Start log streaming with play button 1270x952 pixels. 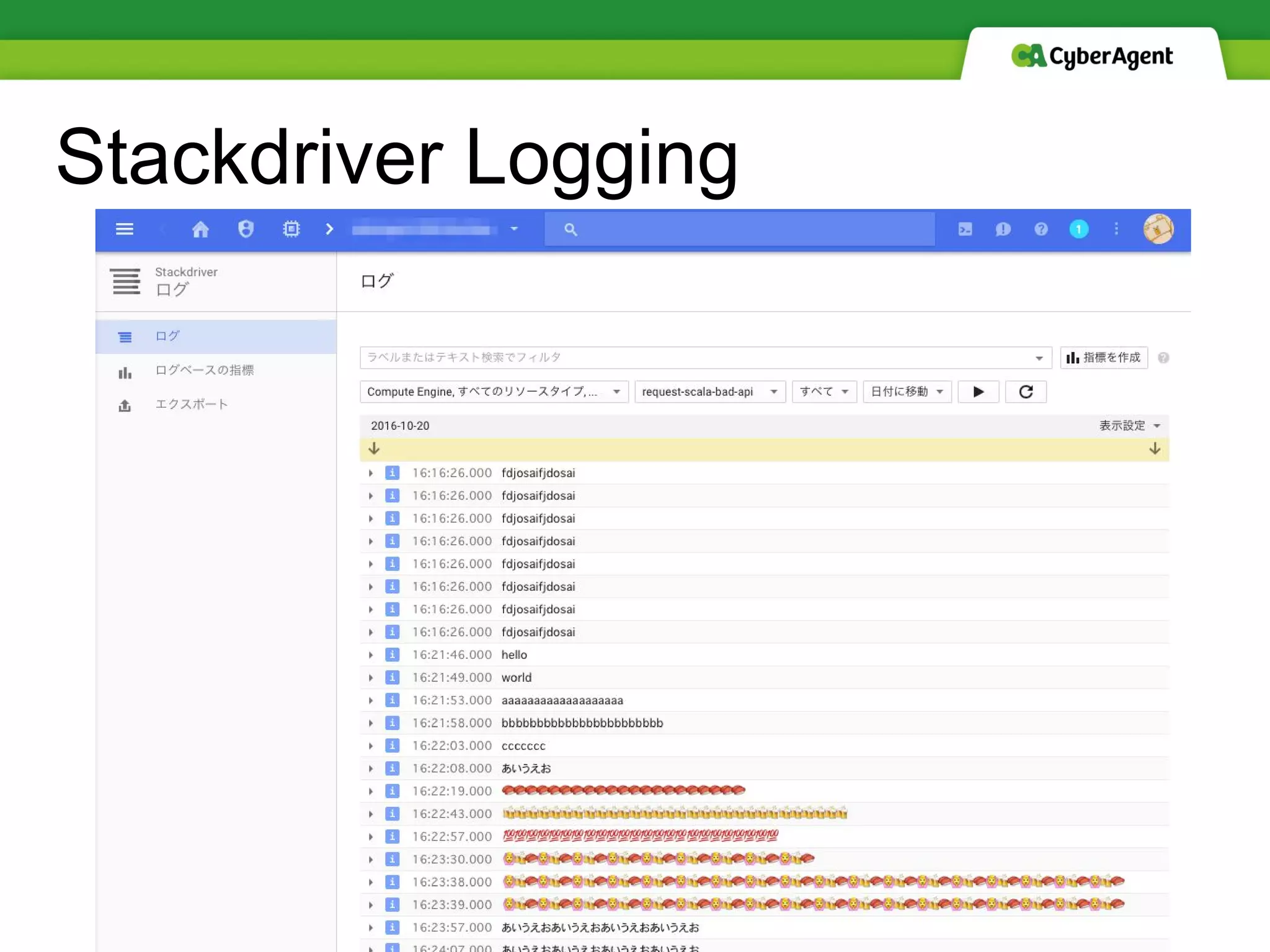coord(978,392)
